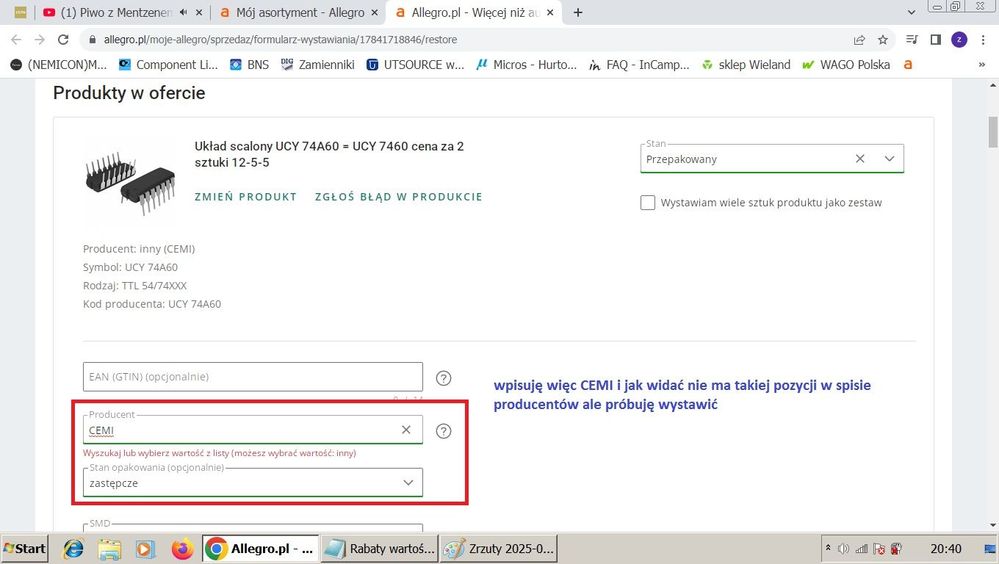Open the Chrome tab search chevron
Viewport: 999px width, 564px height.
coord(910,12)
